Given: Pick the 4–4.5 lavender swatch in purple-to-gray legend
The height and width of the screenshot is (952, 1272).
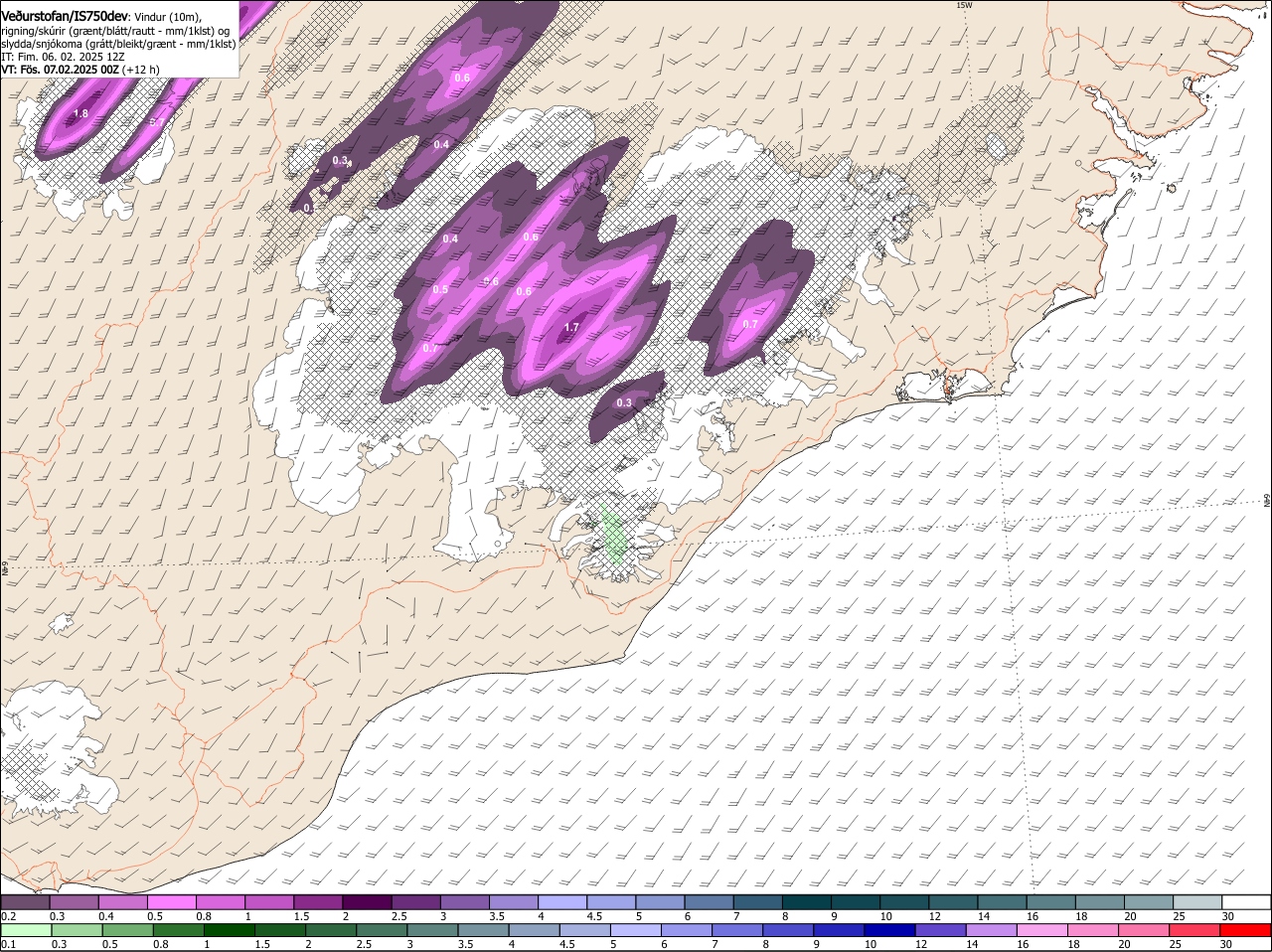Looking at the screenshot, I should (x=562, y=902).
